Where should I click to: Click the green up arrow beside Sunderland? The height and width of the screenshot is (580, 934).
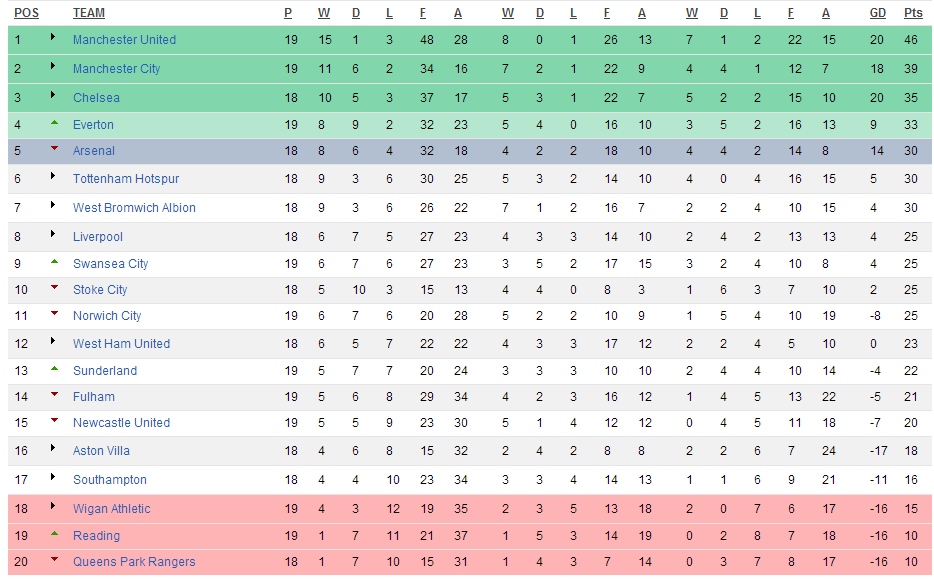point(54,369)
